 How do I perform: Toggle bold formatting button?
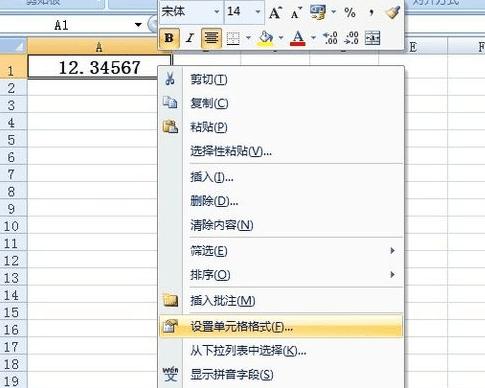pyautogui.click(x=169, y=38)
